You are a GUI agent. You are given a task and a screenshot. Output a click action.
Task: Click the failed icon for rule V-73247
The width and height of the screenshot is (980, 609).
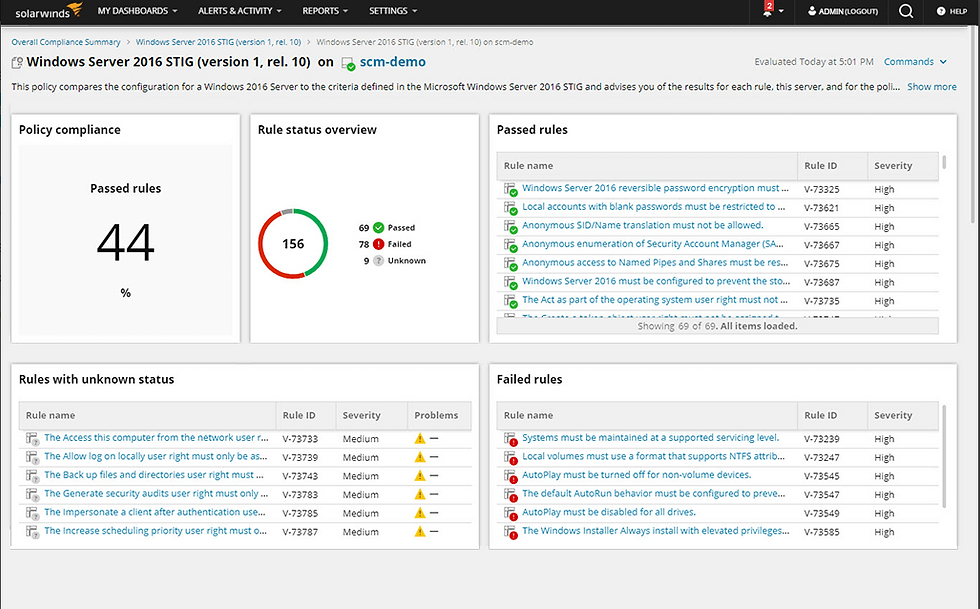pyautogui.click(x=511, y=458)
